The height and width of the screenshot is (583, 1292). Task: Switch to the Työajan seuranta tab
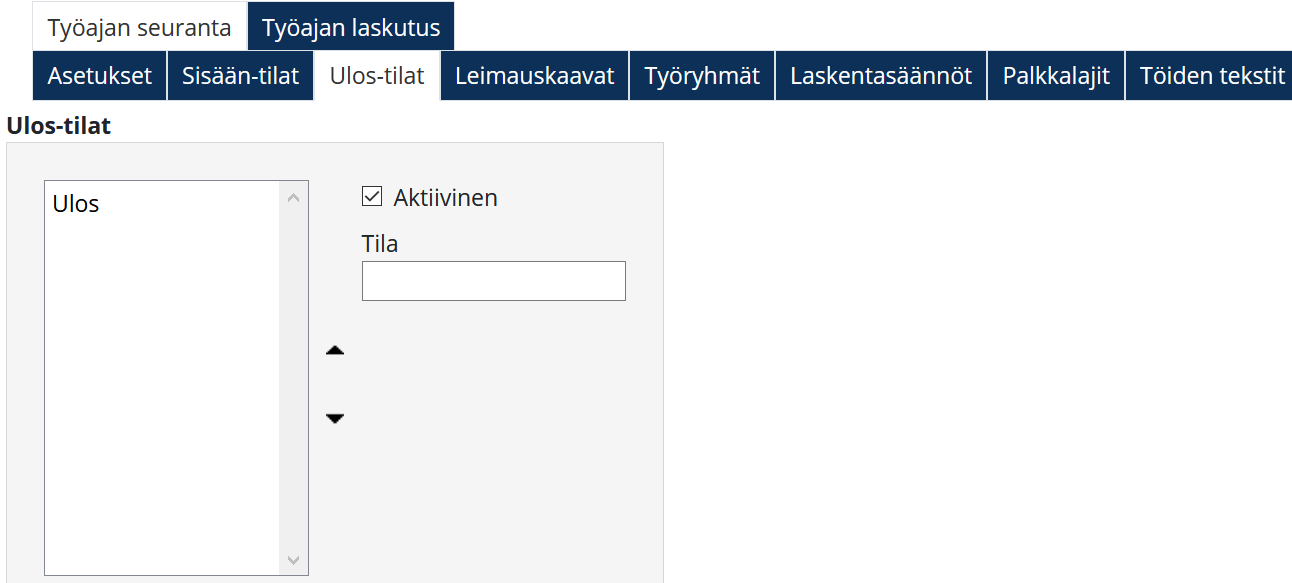[x=139, y=27]
